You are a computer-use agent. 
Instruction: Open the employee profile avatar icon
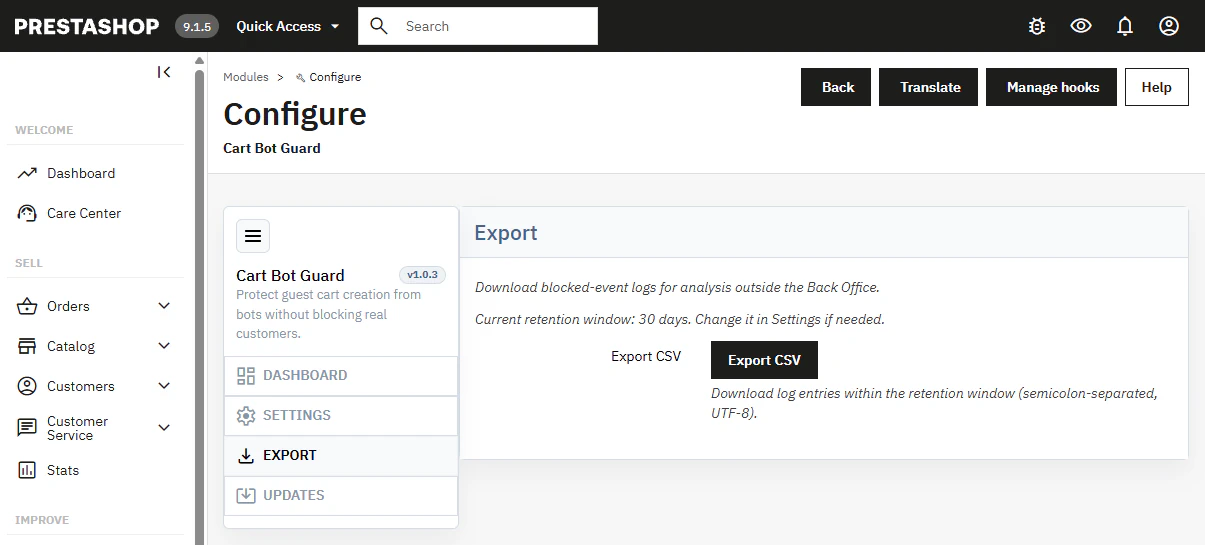(1169, 26)
